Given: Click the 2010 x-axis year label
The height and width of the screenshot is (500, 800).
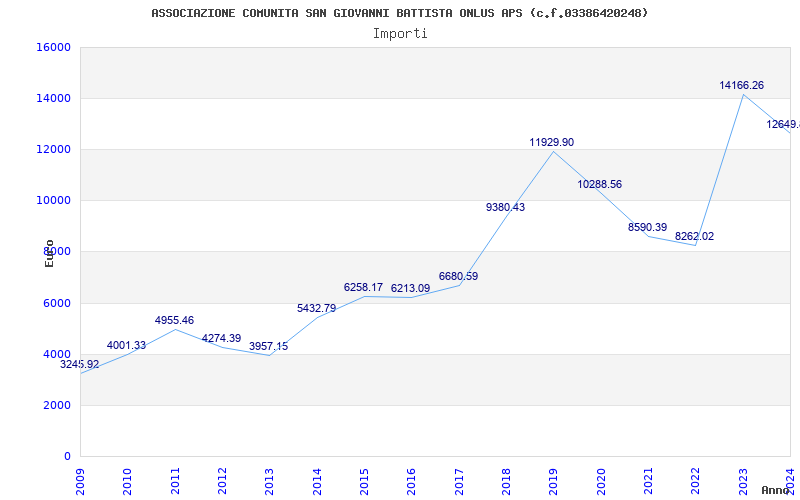Looking at the screenshot, I should point(128,482).
